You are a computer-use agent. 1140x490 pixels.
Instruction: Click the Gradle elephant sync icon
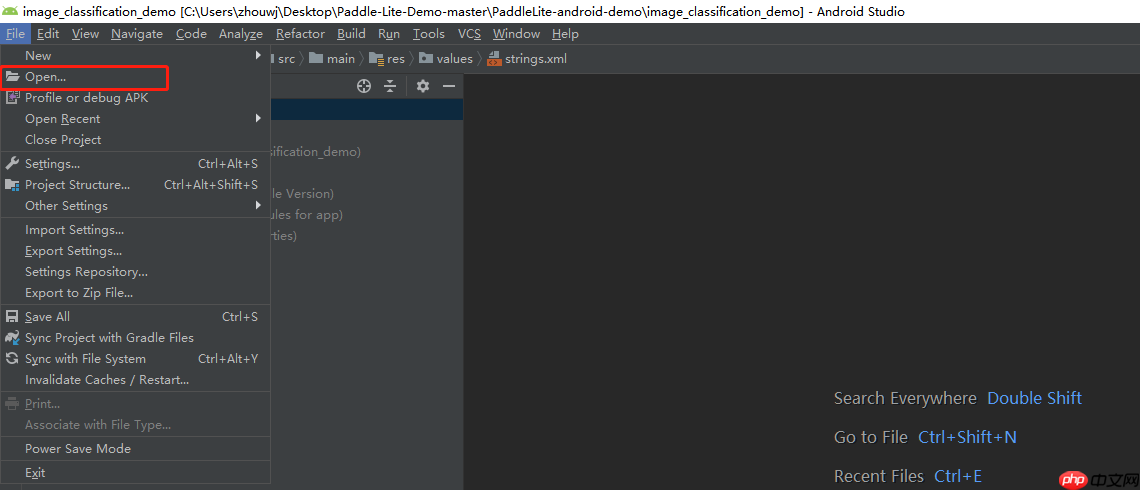[12, 338]
